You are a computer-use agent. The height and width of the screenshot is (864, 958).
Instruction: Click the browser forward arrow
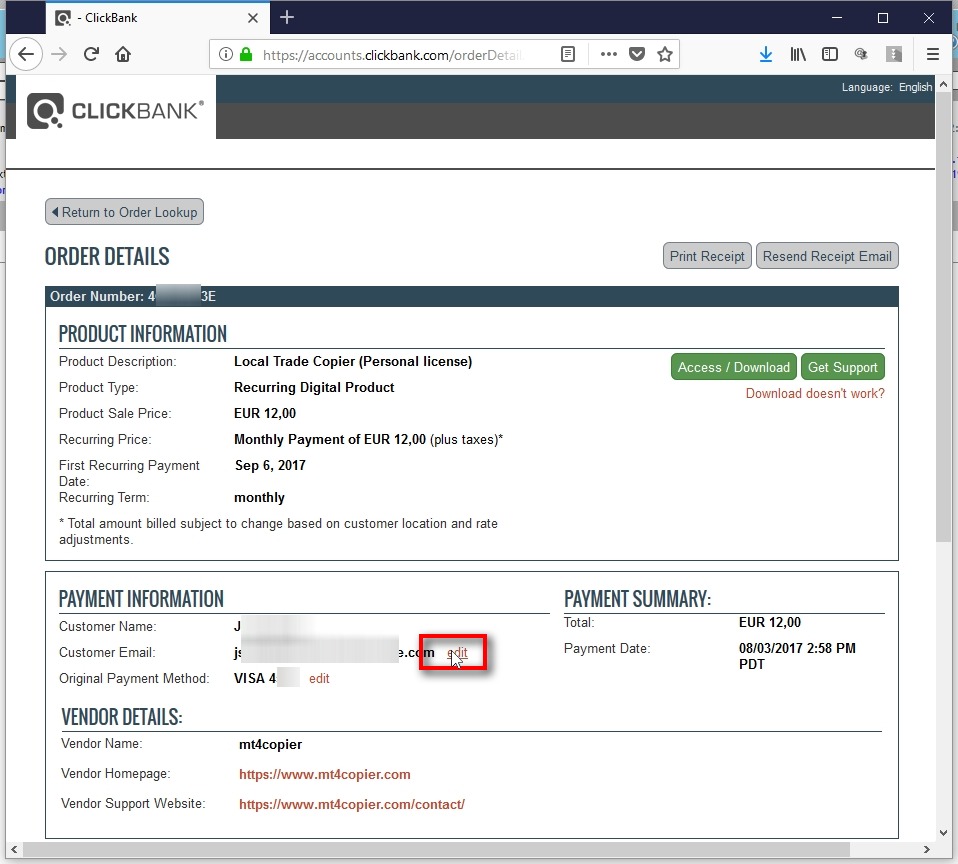pos(59,54)
